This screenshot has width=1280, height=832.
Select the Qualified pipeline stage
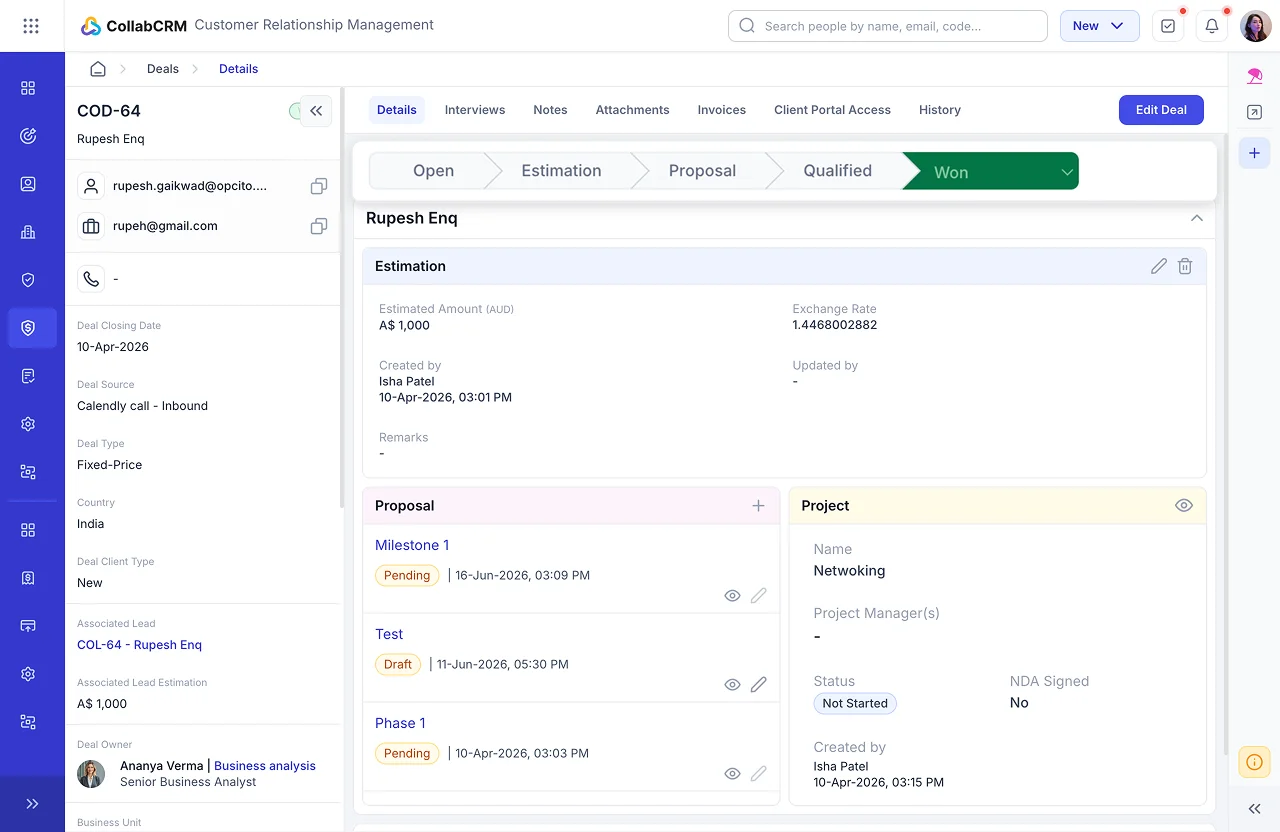(x=837, y=171)
